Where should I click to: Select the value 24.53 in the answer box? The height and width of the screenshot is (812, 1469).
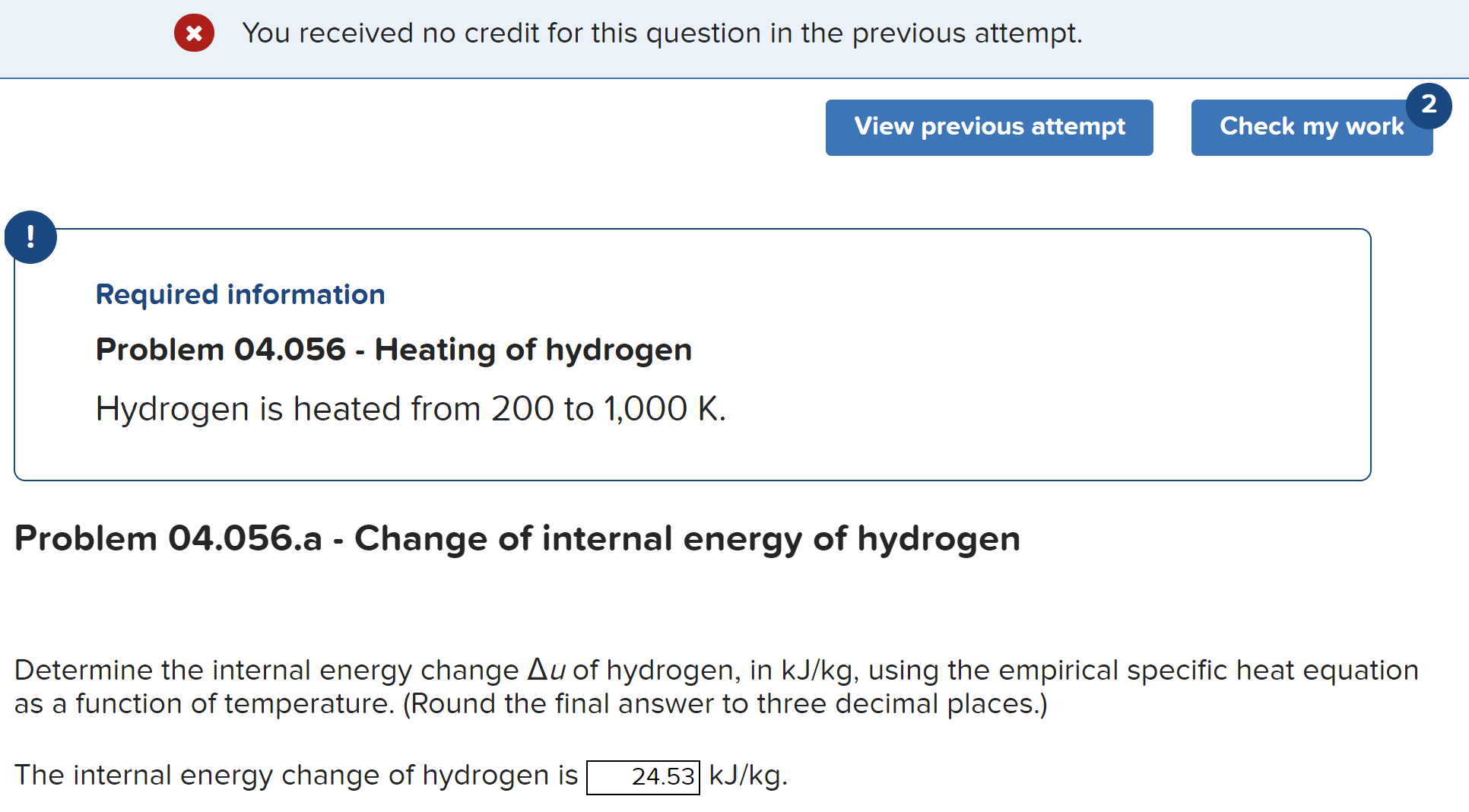point(662,777)
